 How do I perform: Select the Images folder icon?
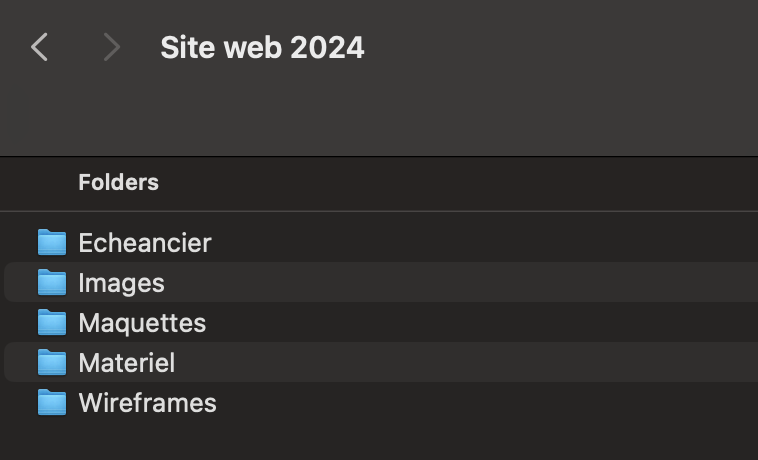coord(52,283)
